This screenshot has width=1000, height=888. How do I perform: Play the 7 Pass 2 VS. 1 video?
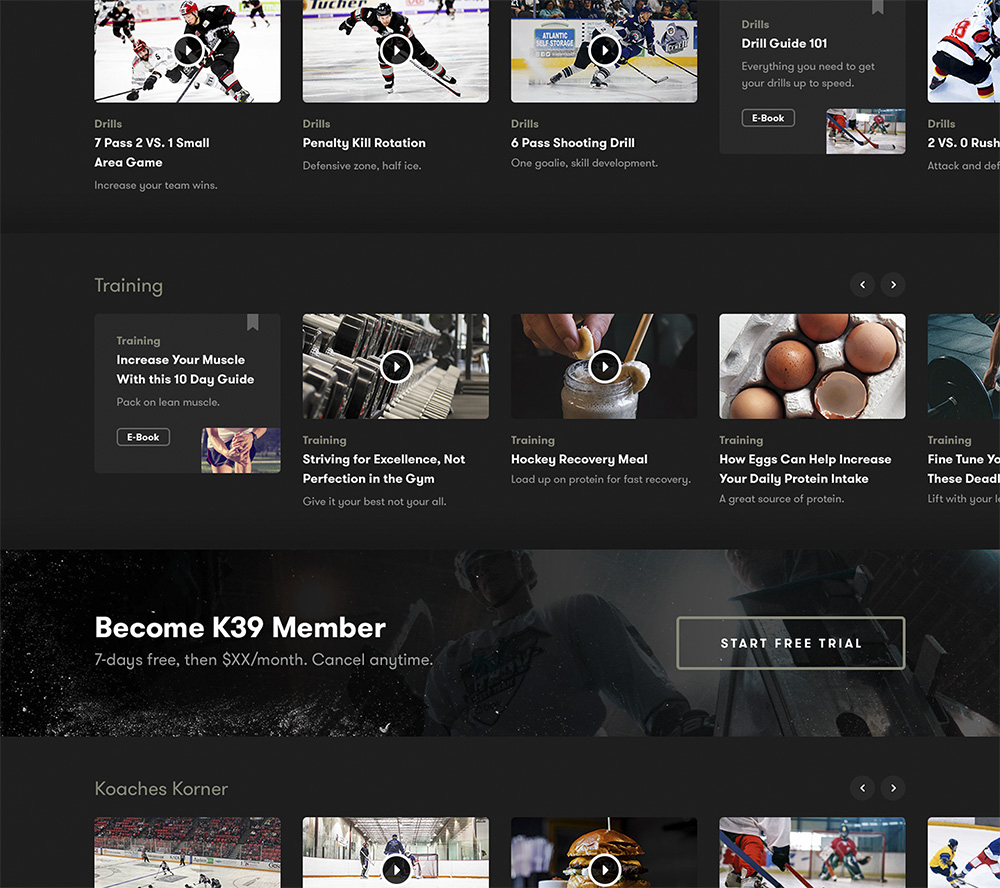pos(188,49)
